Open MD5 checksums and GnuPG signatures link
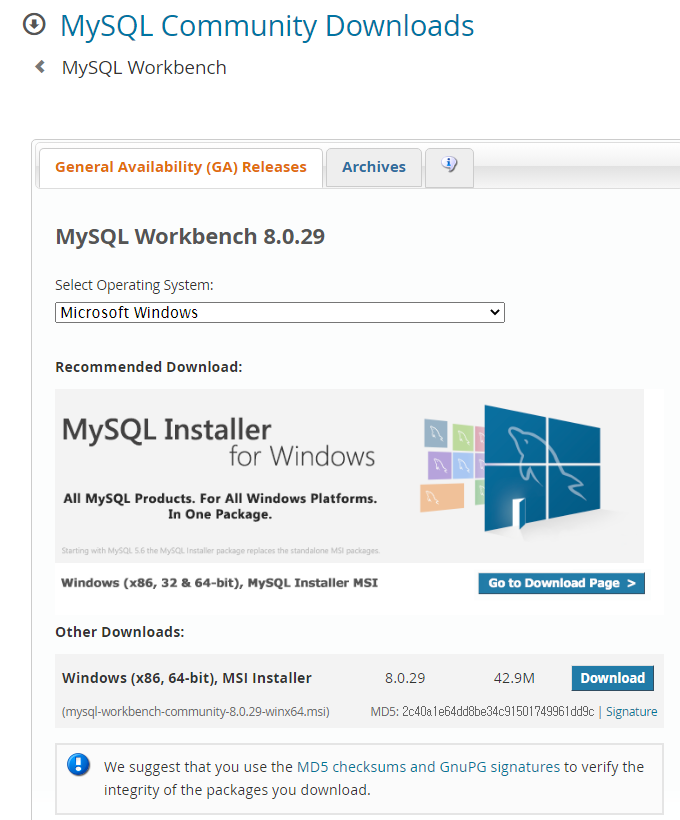This screenshot has width=680, height=820. point(428,767)
